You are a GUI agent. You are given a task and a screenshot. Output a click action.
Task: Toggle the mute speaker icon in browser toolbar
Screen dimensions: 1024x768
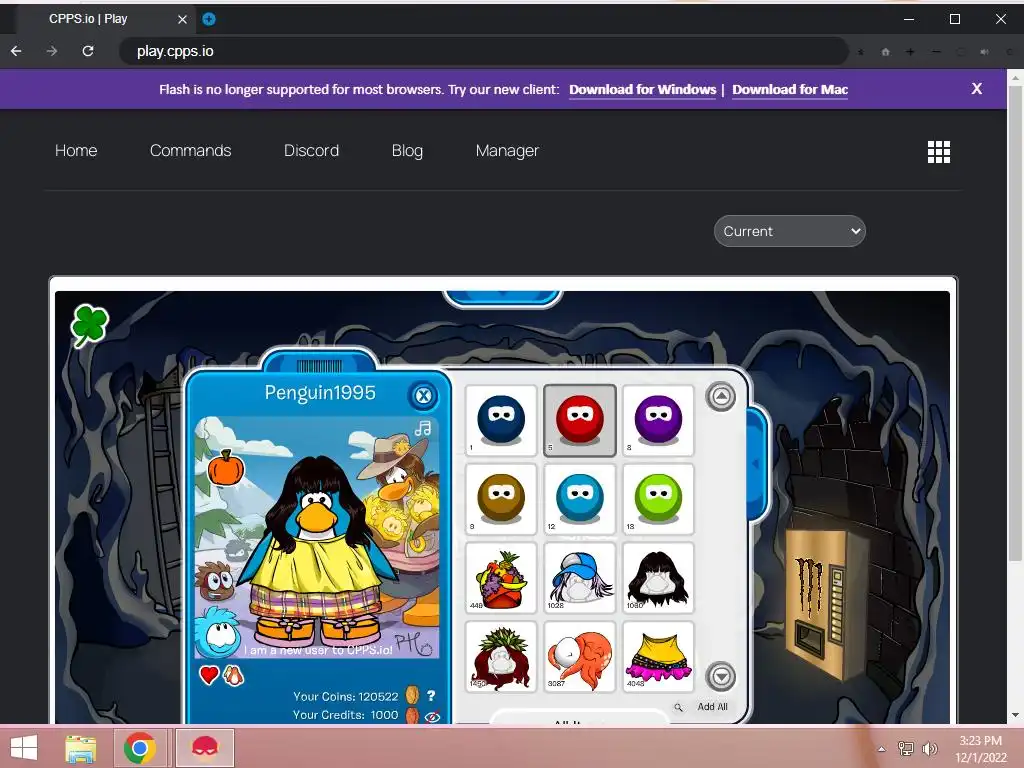[x=984, y=52]
